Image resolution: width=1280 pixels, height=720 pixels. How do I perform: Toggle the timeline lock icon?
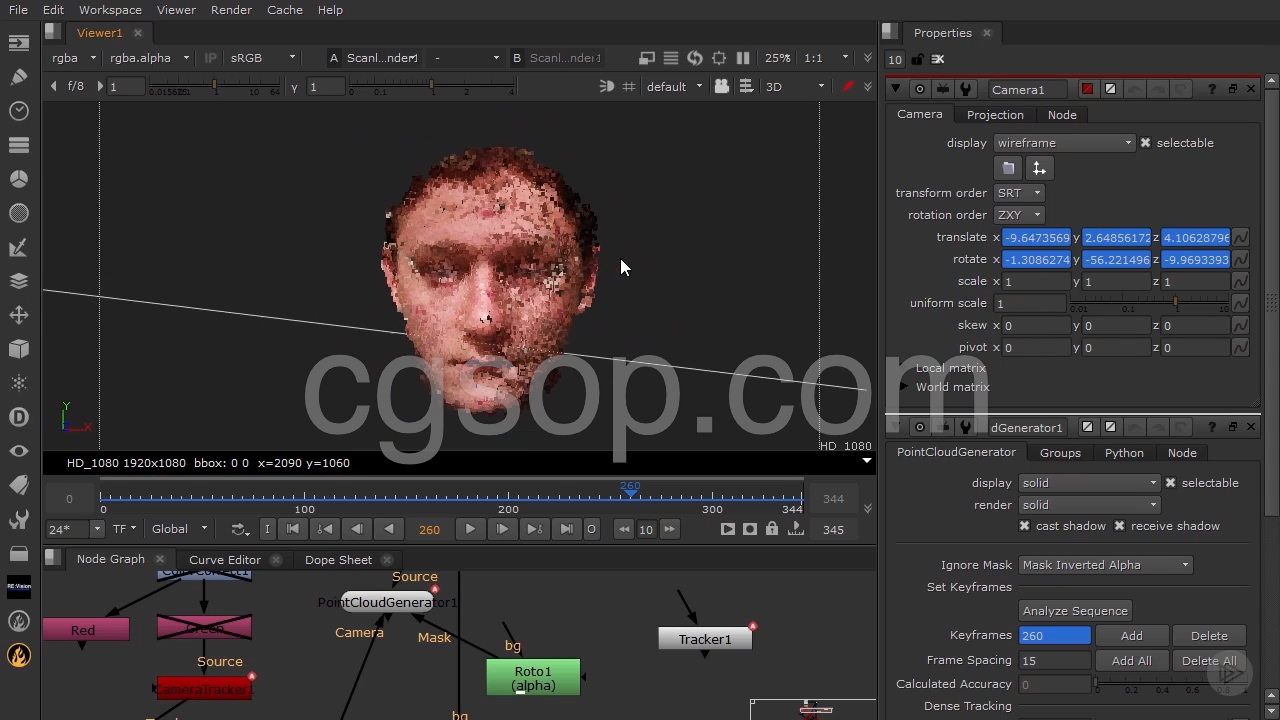click(x=772, y=529)
